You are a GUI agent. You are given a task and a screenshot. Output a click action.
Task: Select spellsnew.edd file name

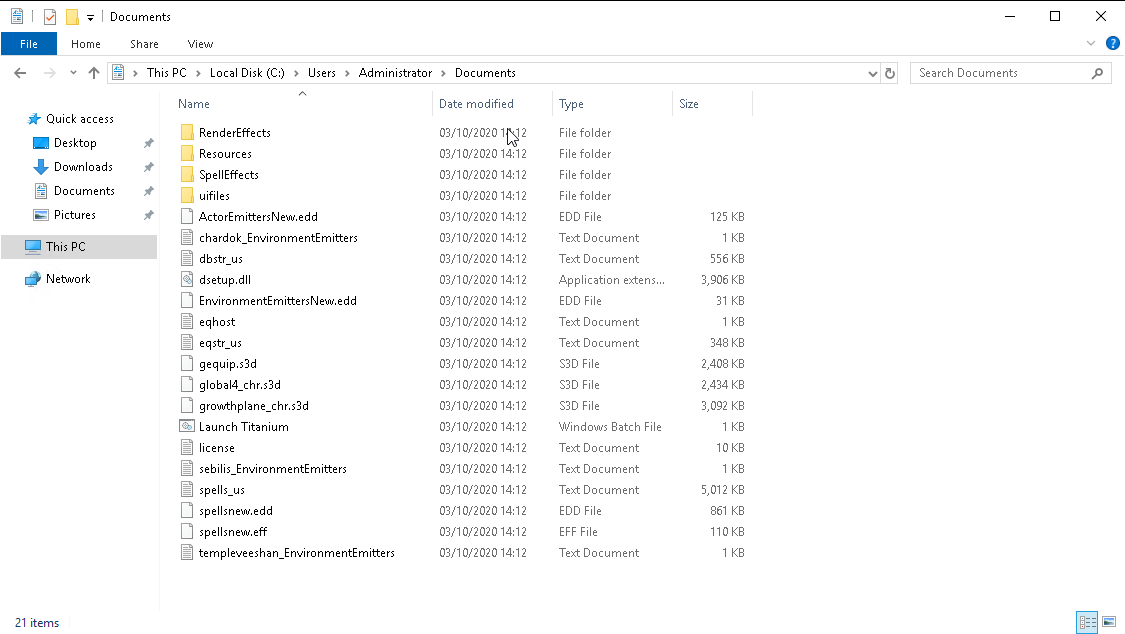pos(235,511)
